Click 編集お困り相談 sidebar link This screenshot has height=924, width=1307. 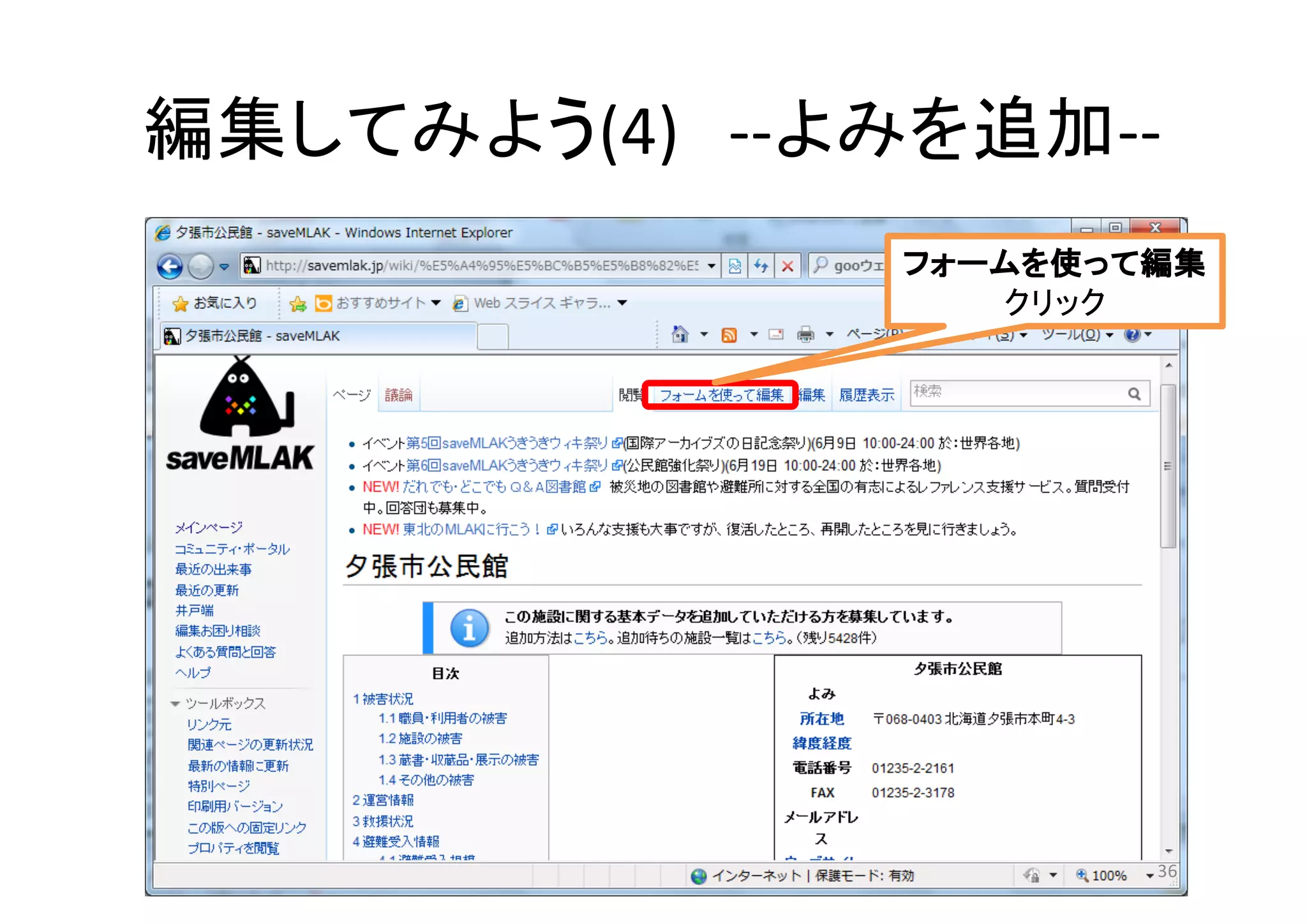[x=218, y=631]
